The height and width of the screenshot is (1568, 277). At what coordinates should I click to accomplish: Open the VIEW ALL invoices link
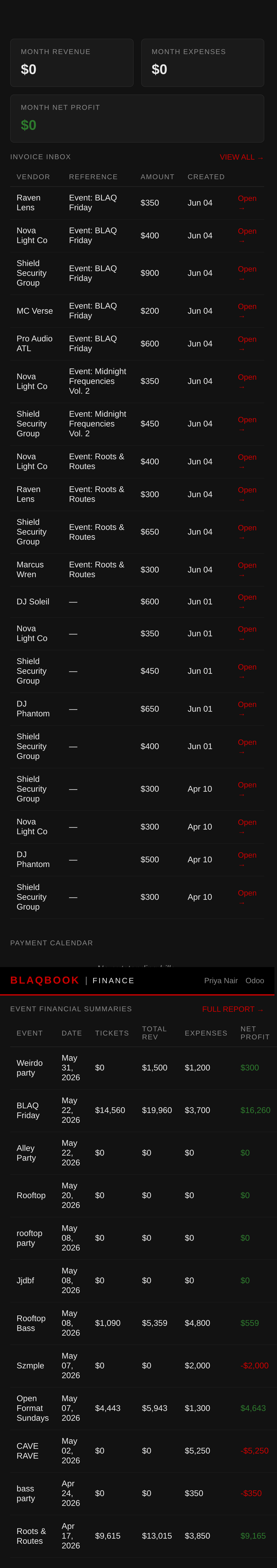coord(241,157)
